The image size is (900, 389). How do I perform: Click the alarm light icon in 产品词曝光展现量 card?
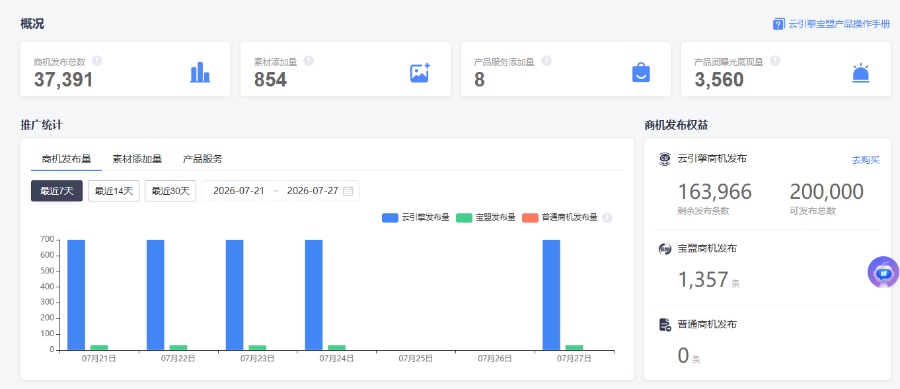860,73
